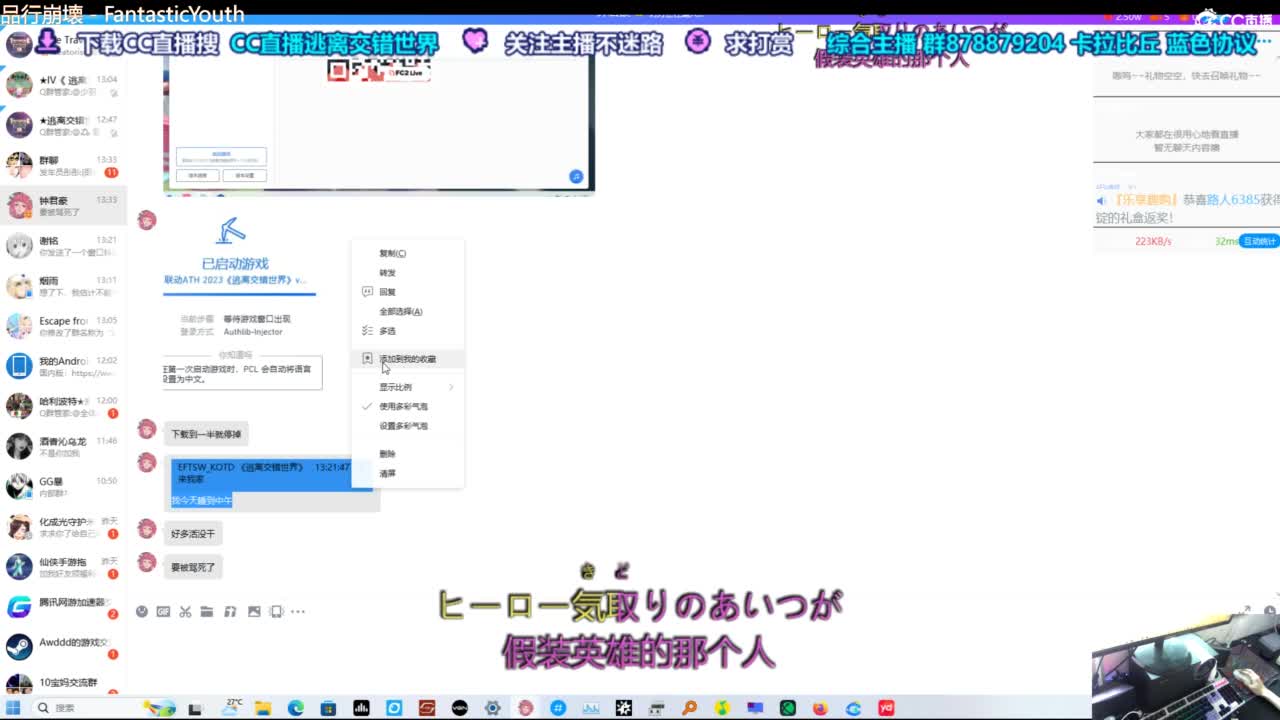Open the GG暴 conversation
Screen dimensions: 1280x720
(x=63, y=486)
